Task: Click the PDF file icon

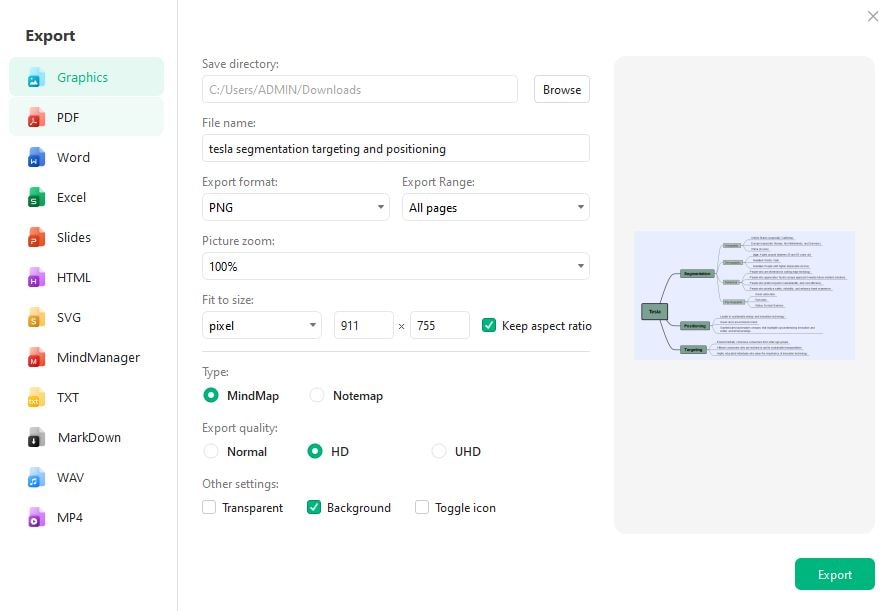Action: (36, 117)
